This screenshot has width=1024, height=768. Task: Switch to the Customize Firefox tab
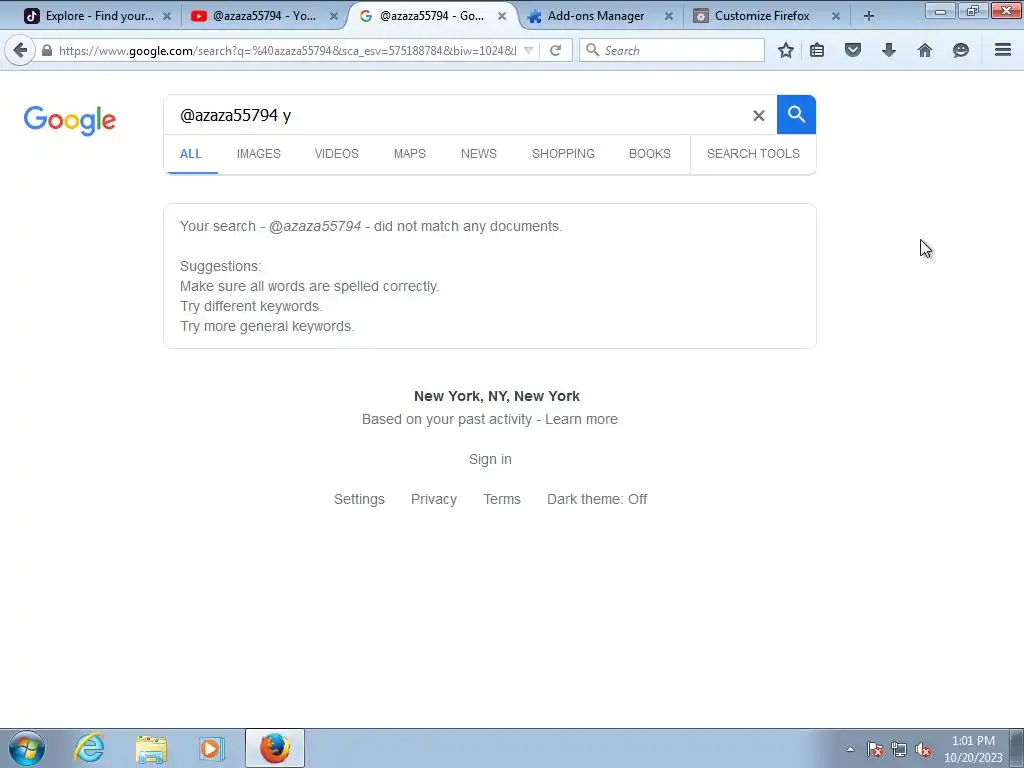763,16
